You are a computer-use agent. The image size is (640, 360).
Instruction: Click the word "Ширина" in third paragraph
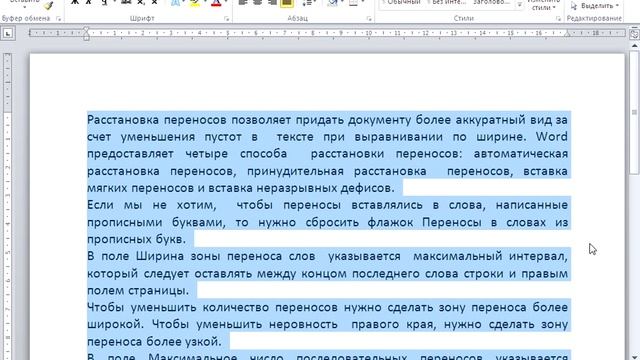point(160,256)
